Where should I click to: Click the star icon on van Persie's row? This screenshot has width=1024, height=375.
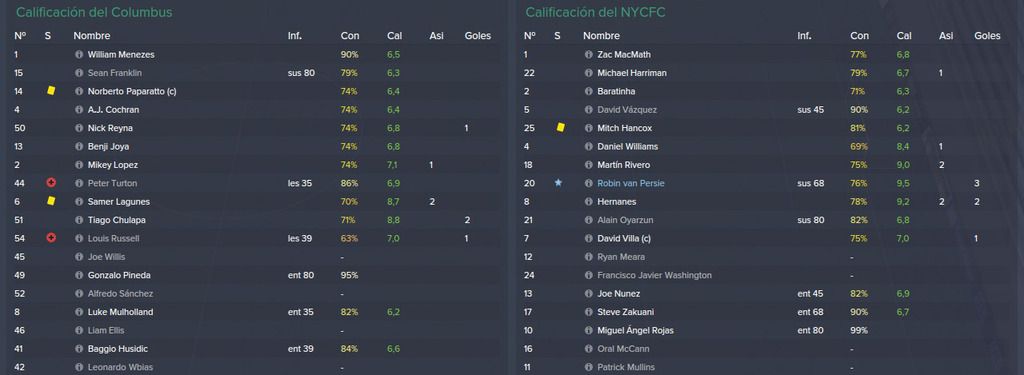tap(558, 183)
